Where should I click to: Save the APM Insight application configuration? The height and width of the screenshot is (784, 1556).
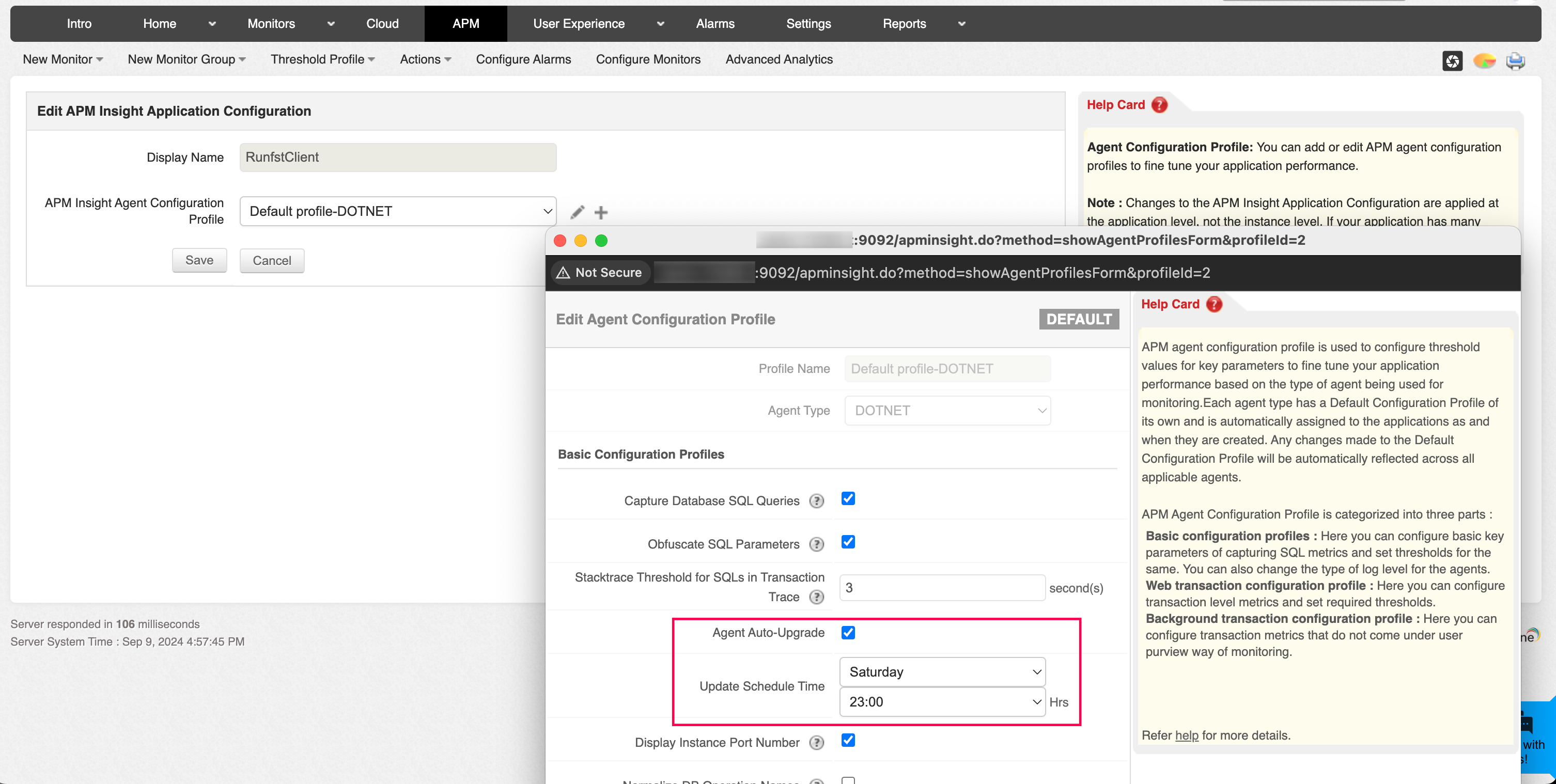(199, 260)
